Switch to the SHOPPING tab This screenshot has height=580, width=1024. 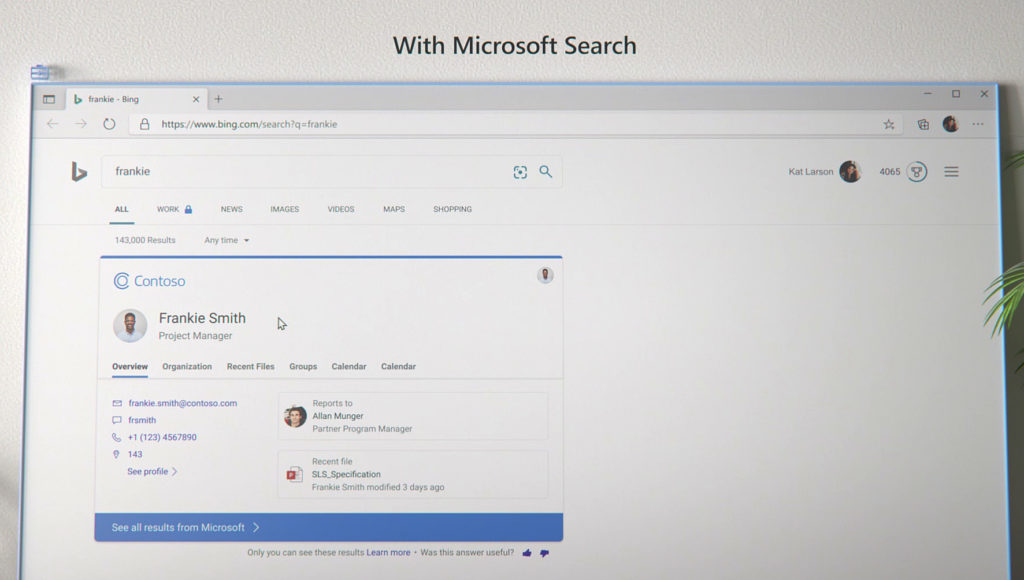click(453, 209)
